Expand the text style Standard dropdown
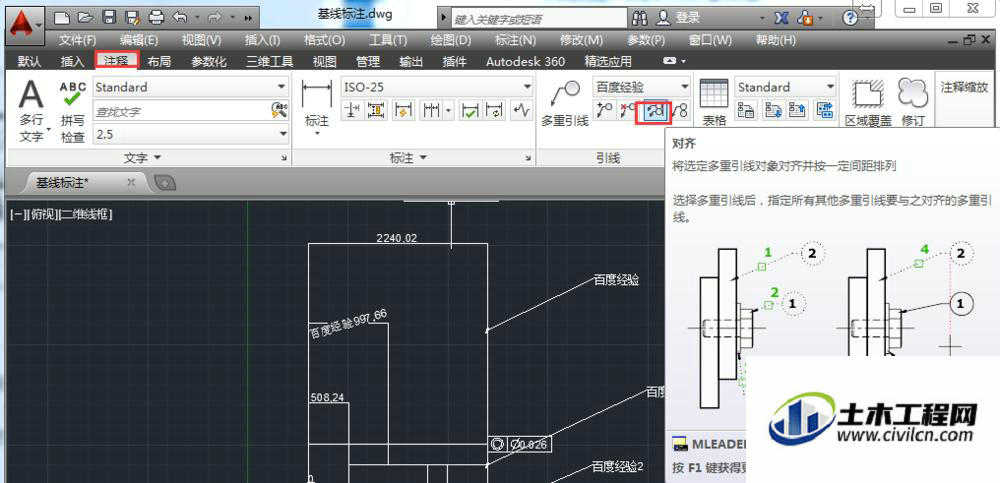1000x483 pixels. tap(282, 87)
